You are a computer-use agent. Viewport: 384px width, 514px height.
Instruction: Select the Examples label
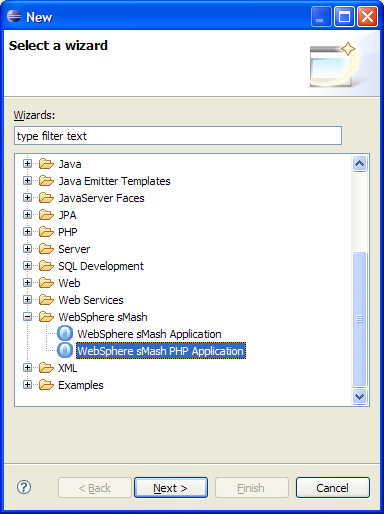click(x=81, y=385)
